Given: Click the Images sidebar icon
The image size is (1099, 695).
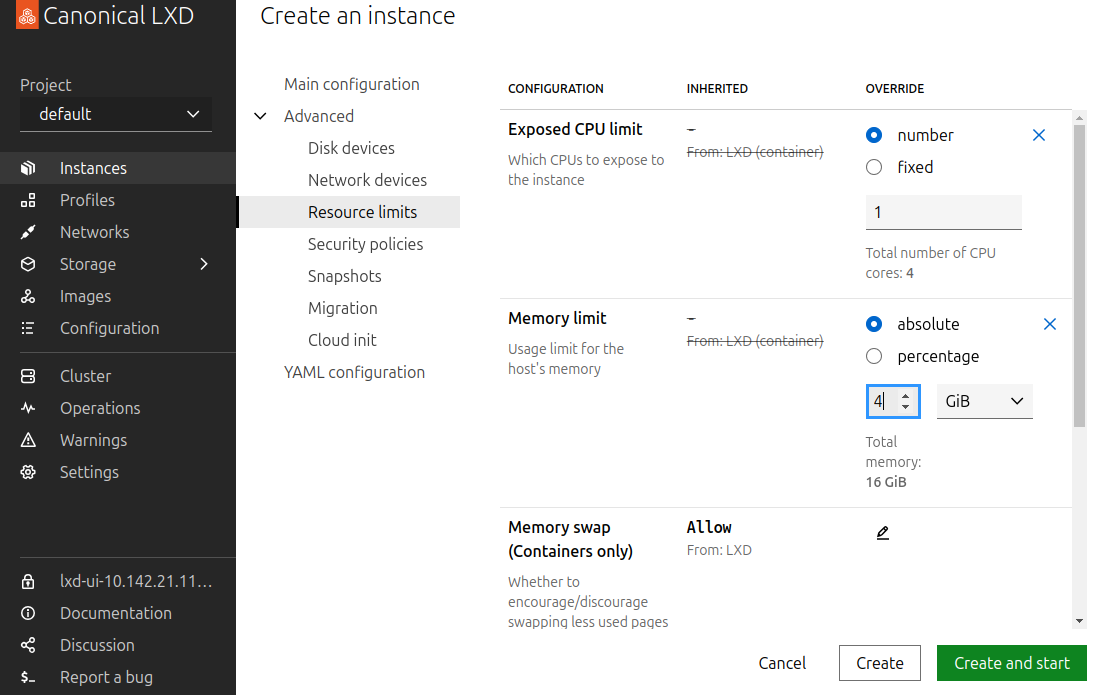Looking at the screenshot, I should tap(28, 296).
